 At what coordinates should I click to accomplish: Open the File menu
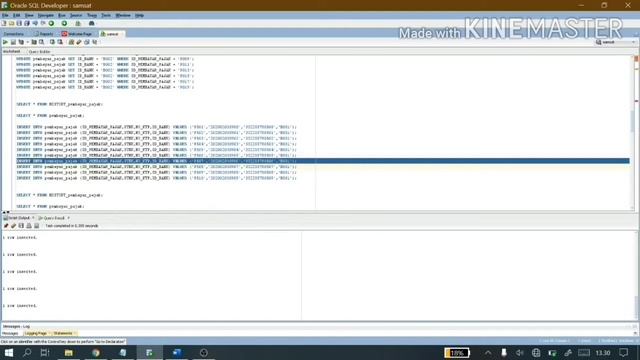coord(5,15)
